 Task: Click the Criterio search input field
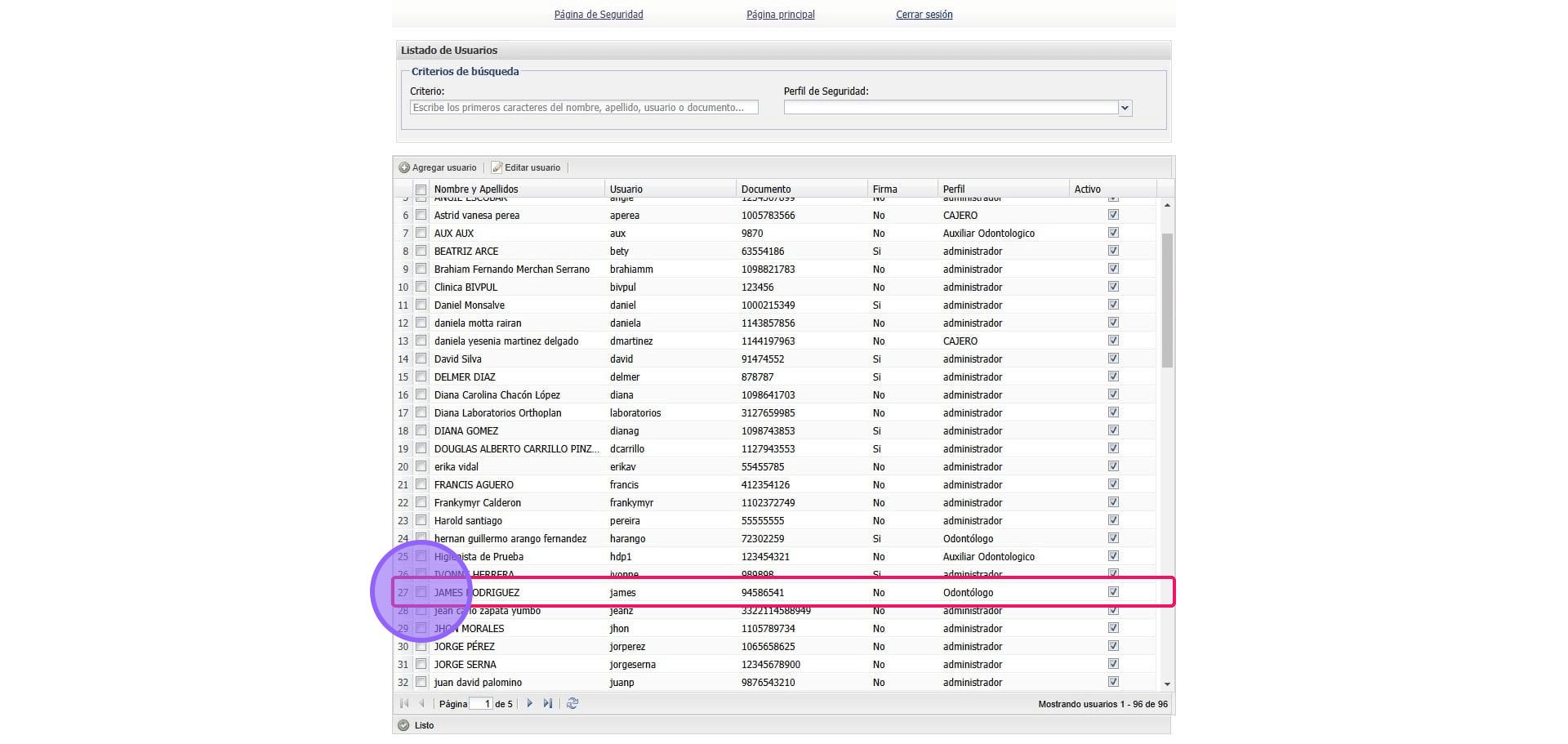(x=584, y=108)
